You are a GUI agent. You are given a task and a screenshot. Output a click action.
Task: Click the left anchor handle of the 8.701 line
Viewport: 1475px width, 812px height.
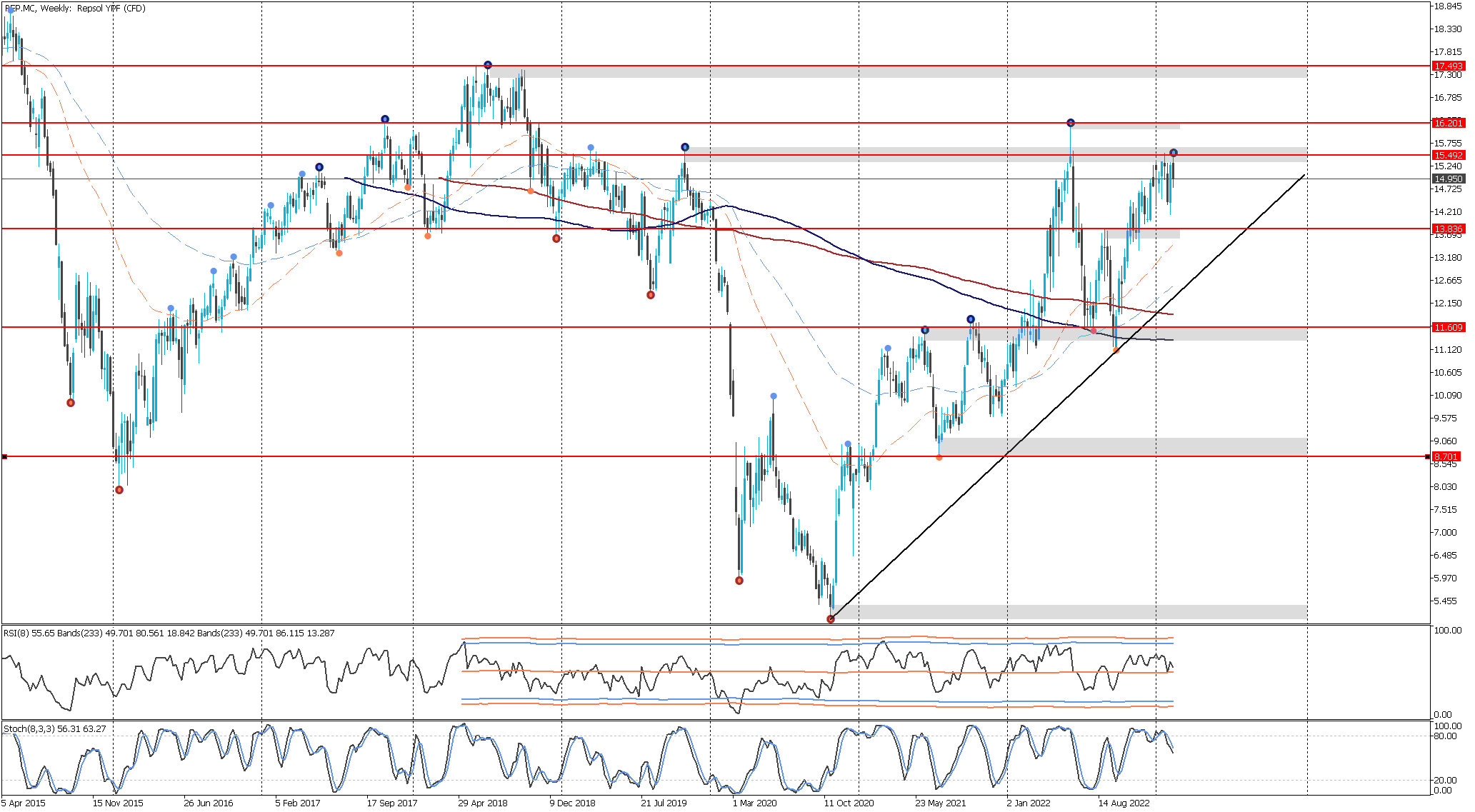pos(4,456)
